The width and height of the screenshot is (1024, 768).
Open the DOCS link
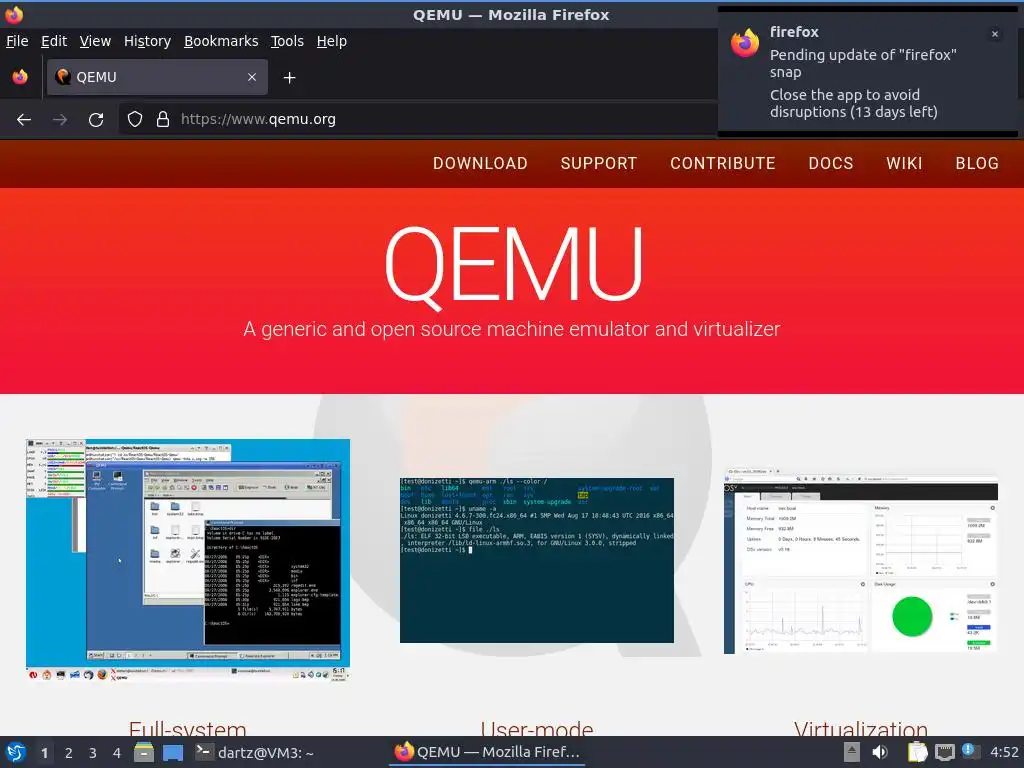831,163
